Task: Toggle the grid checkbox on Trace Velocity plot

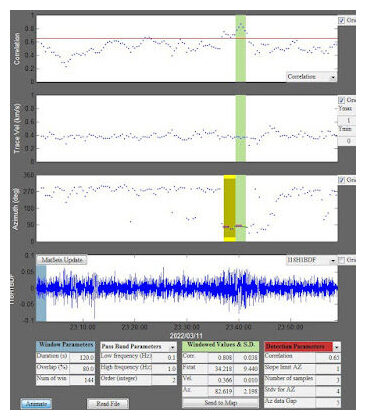Action: [341, 100]
